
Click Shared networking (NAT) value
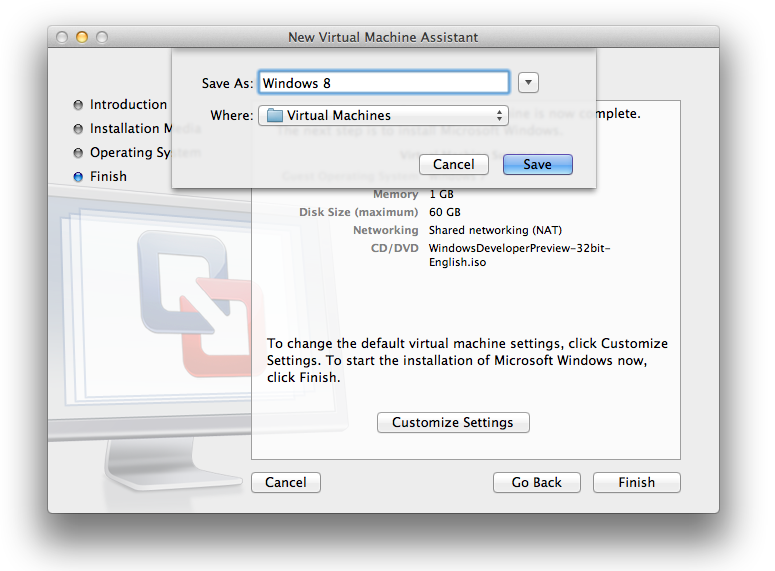495,230
